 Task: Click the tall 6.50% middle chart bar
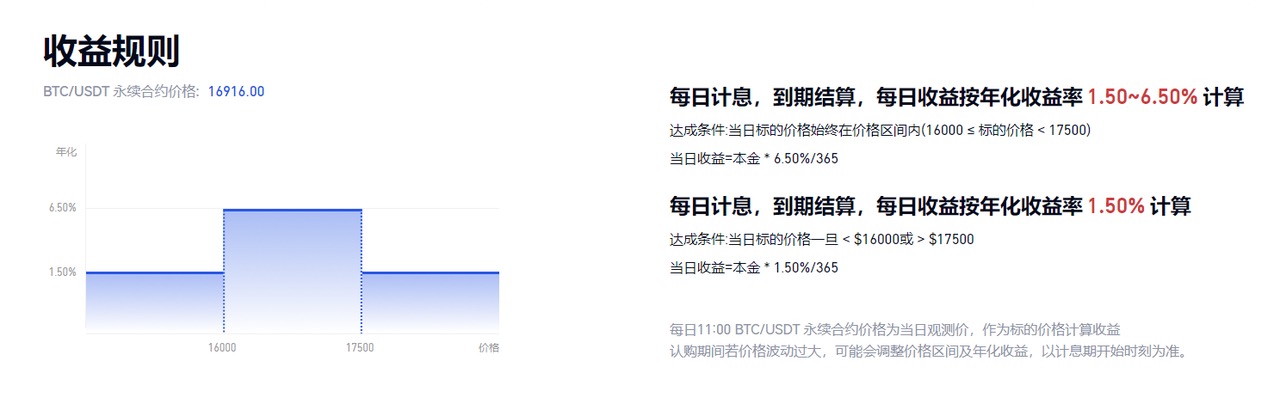[291, 270]
